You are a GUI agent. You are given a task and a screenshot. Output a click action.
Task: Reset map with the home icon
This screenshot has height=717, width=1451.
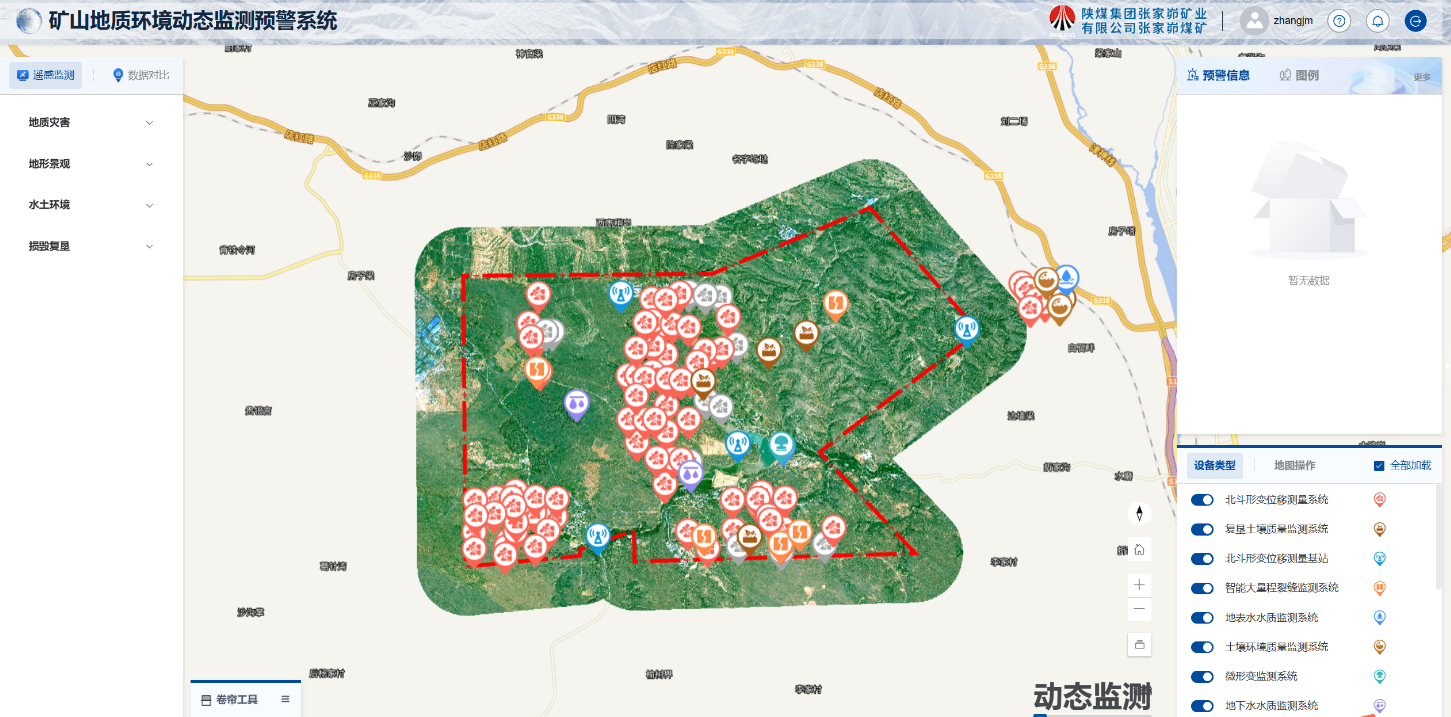pos(1139,549)
